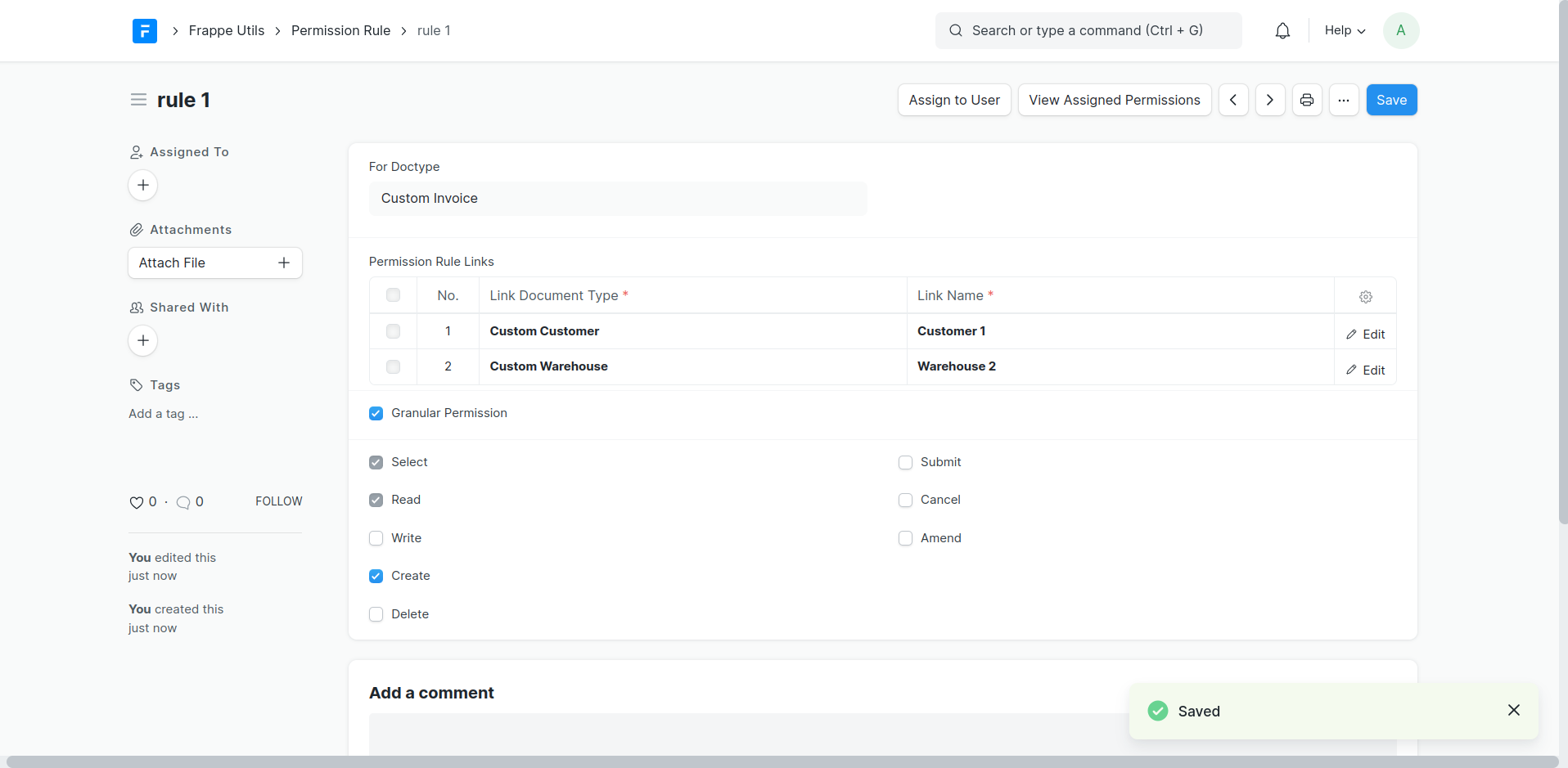Navigate to Frappe Utils breadcrumb

(x=227, y=31)
